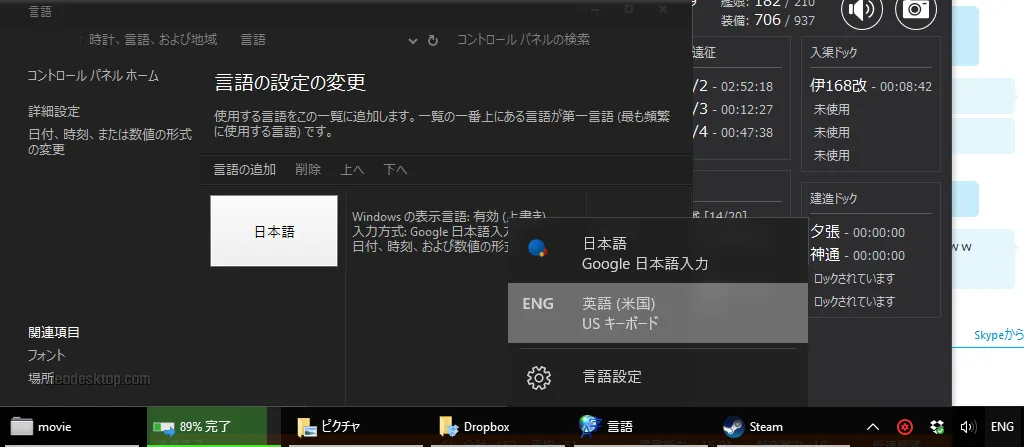Click the Google Japanese Input icon

(538, 248)
